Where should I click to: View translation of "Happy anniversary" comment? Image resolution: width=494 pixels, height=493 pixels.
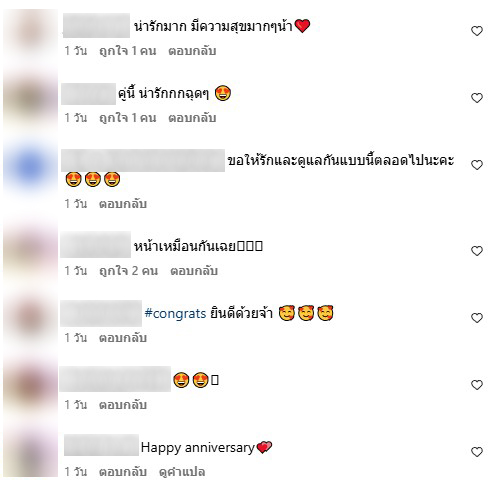pyautogui.click(x=182, y=472)
